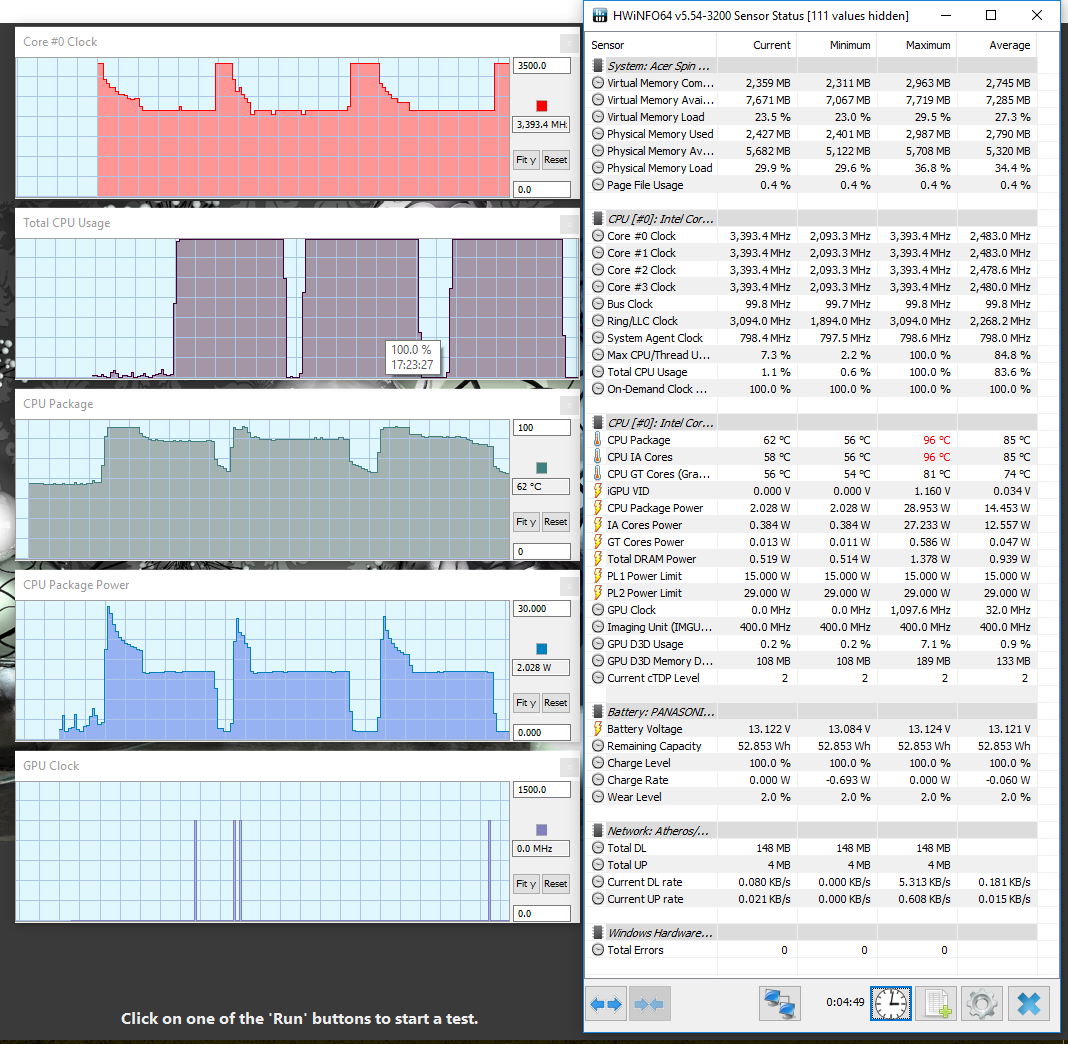Click the Battery: PANASONI group icon
Image resolution: width=1068 pixels, height=1044 pixels.
point(598,712)
